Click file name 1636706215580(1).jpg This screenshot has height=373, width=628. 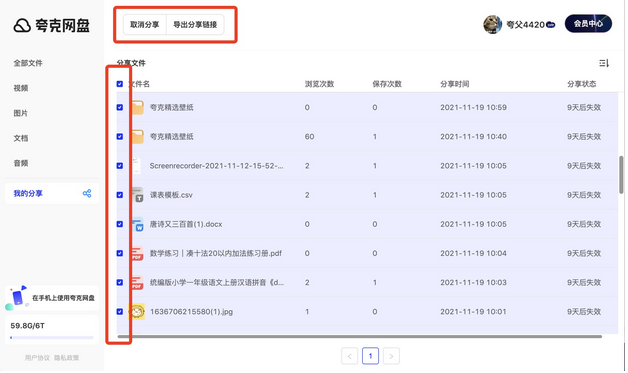192,313
